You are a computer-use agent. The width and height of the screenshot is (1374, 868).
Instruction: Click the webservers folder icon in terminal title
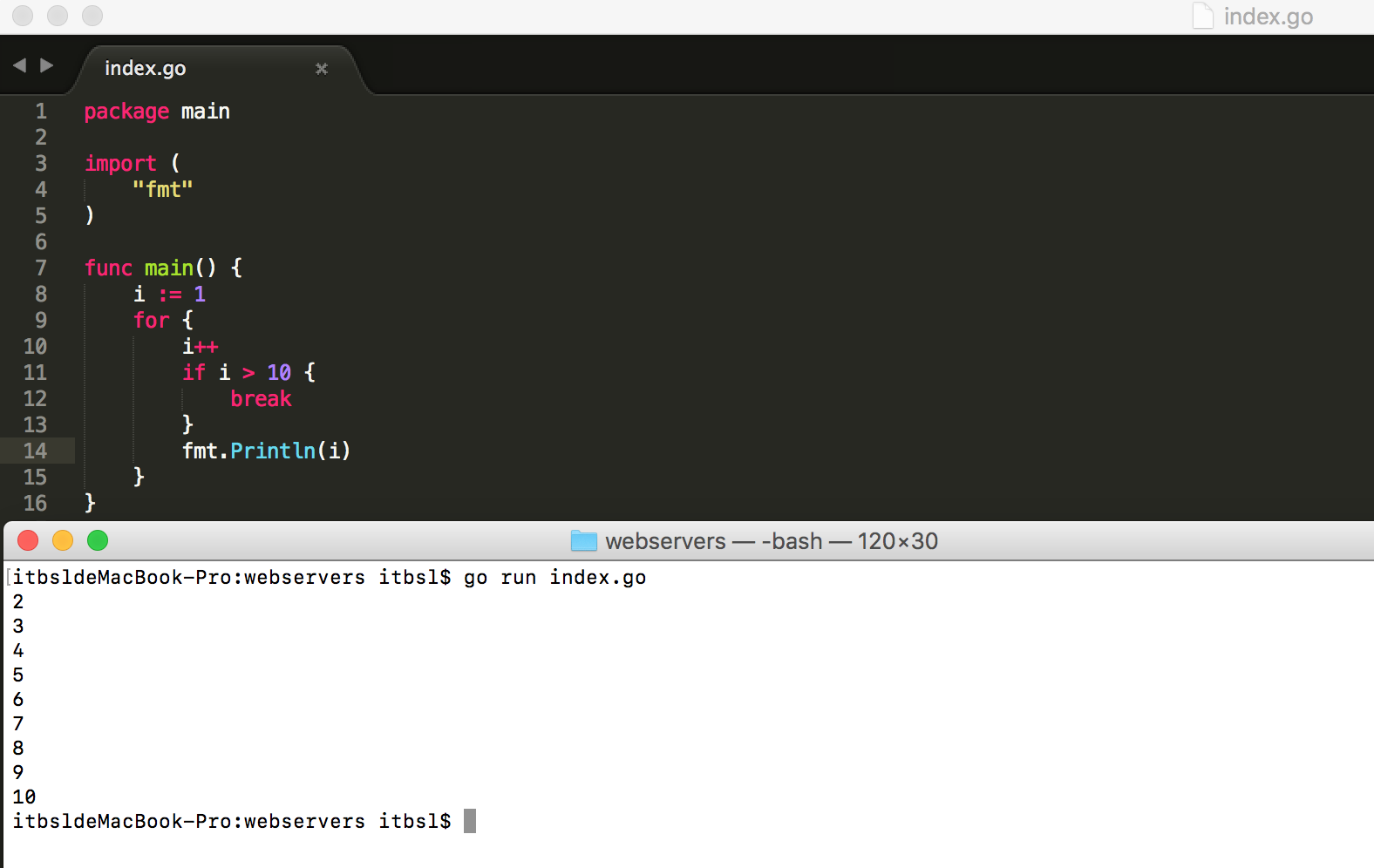[583, 541]
